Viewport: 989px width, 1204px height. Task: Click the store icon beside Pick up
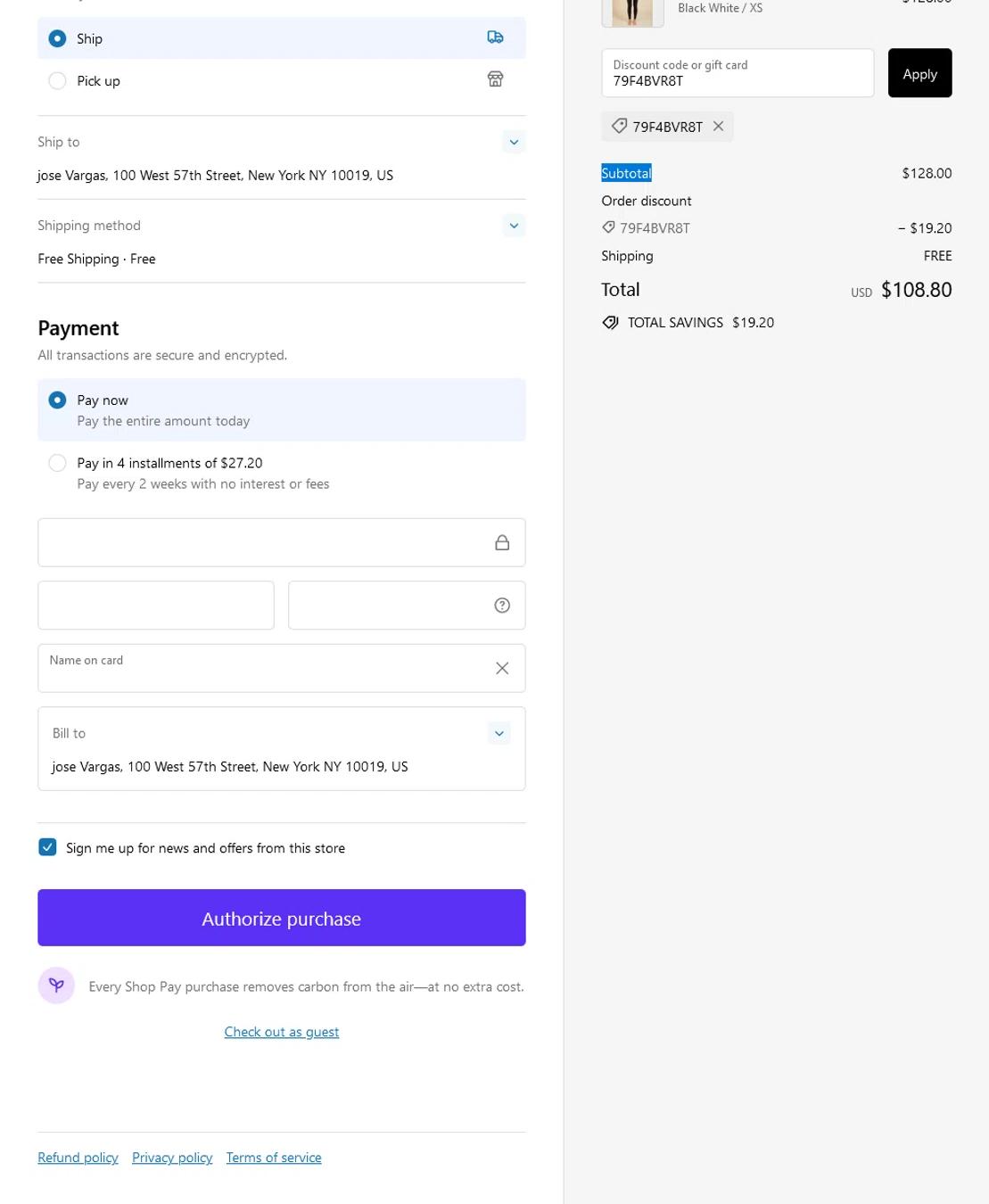tap(495, 79)
